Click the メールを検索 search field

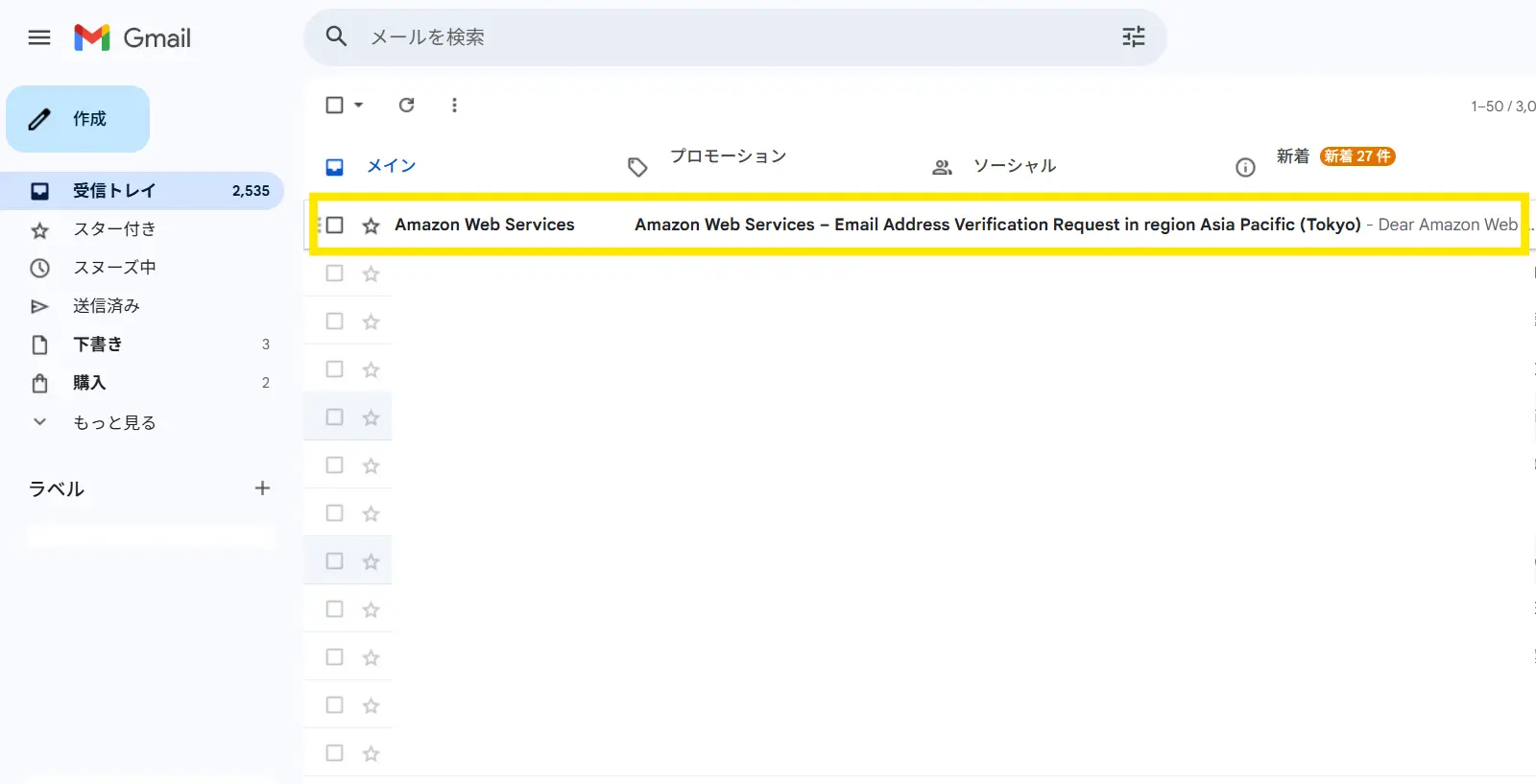click(x=730, y=37)
